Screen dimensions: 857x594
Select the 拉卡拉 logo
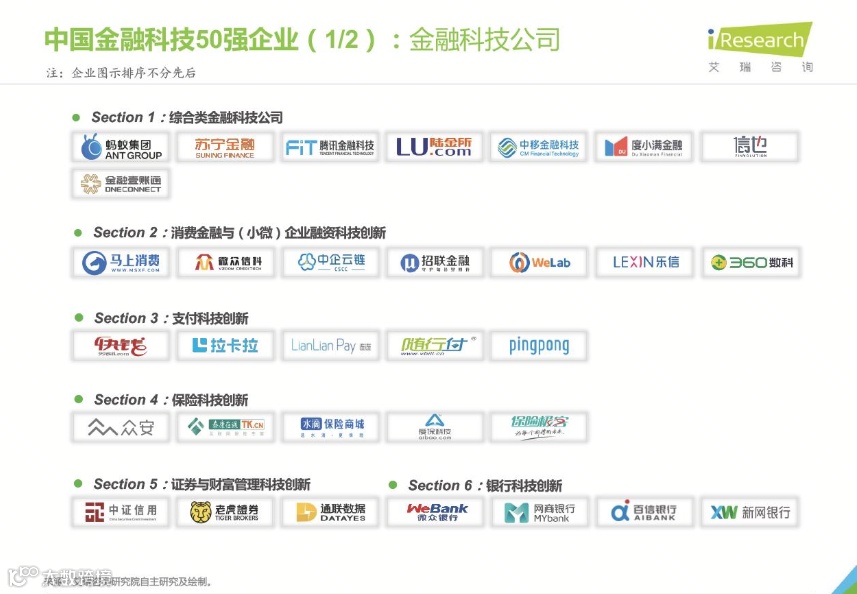coord(225,345)
